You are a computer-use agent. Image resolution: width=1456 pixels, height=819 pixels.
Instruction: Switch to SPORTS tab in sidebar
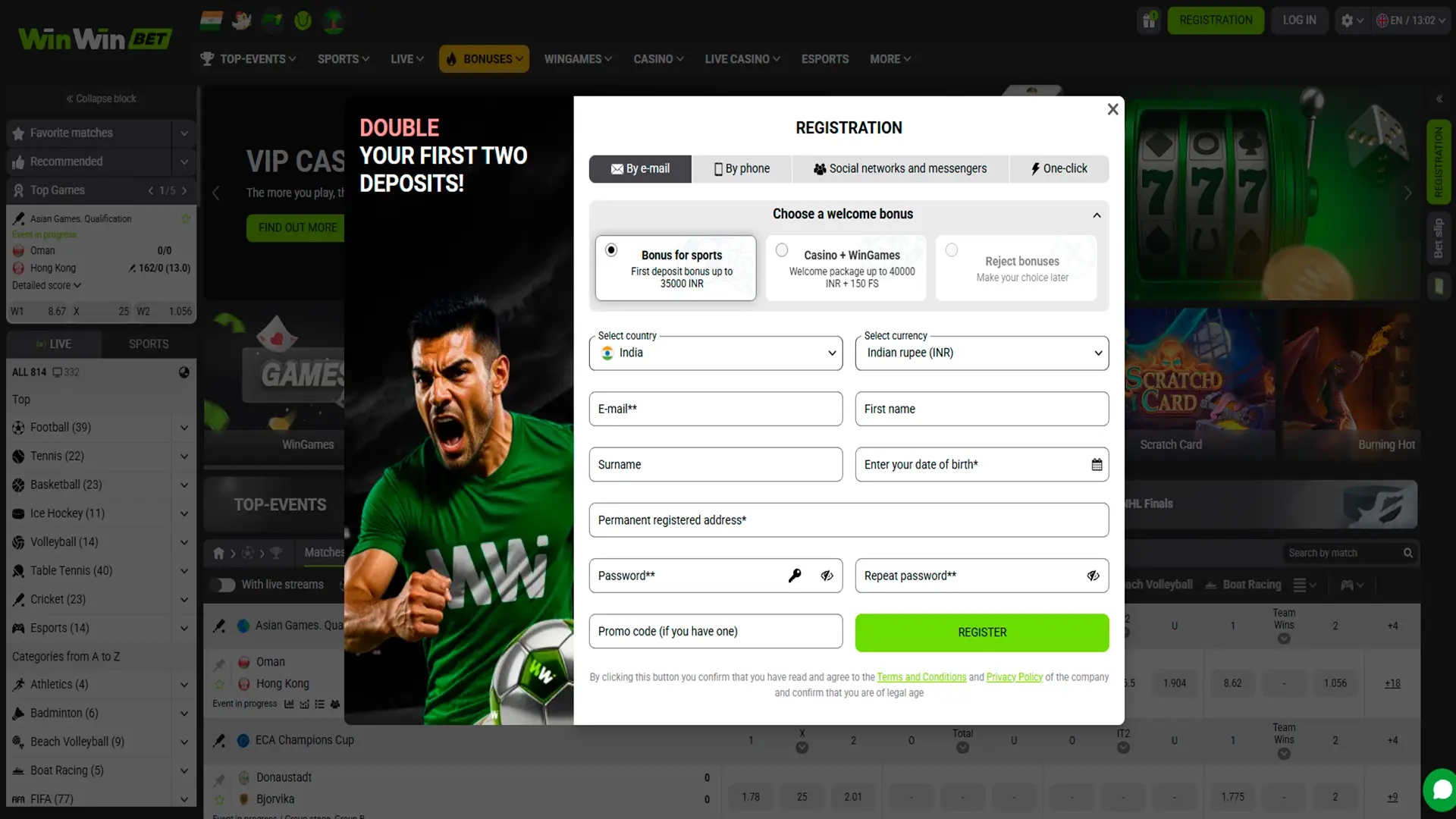[149, 344]
